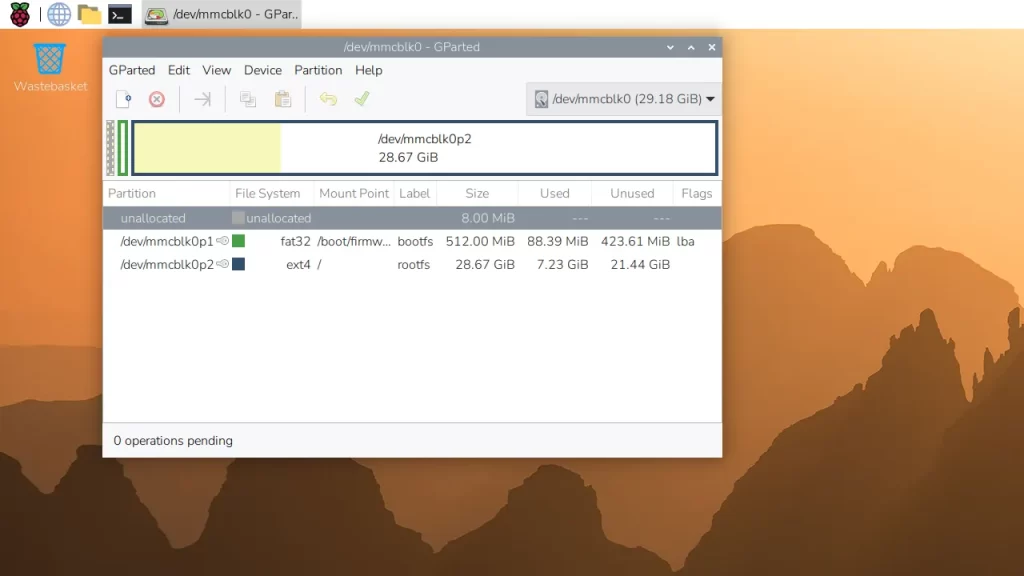1024x576 pixels.
Task: Open the Device menu
Action: point(263,70)
